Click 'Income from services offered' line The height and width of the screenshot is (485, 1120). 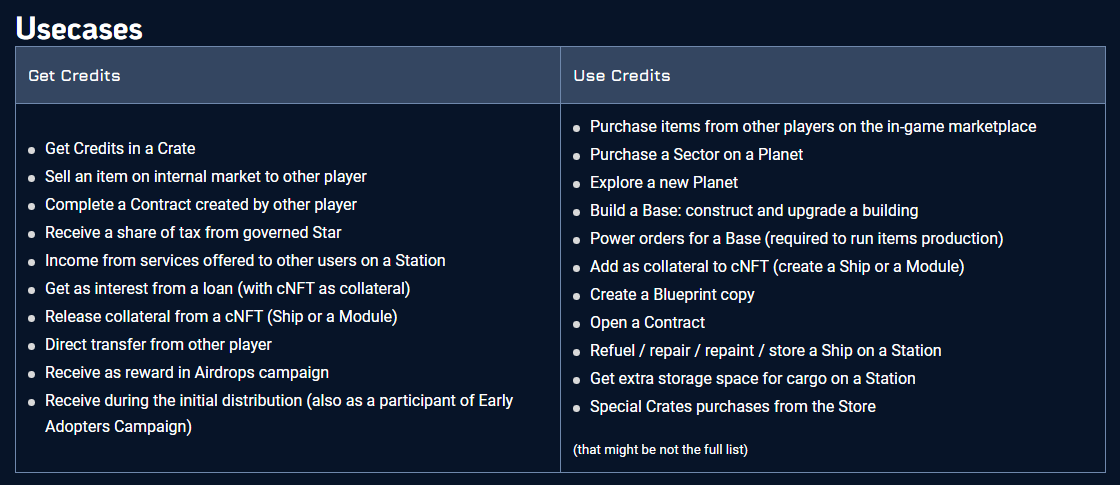point(245,261)
